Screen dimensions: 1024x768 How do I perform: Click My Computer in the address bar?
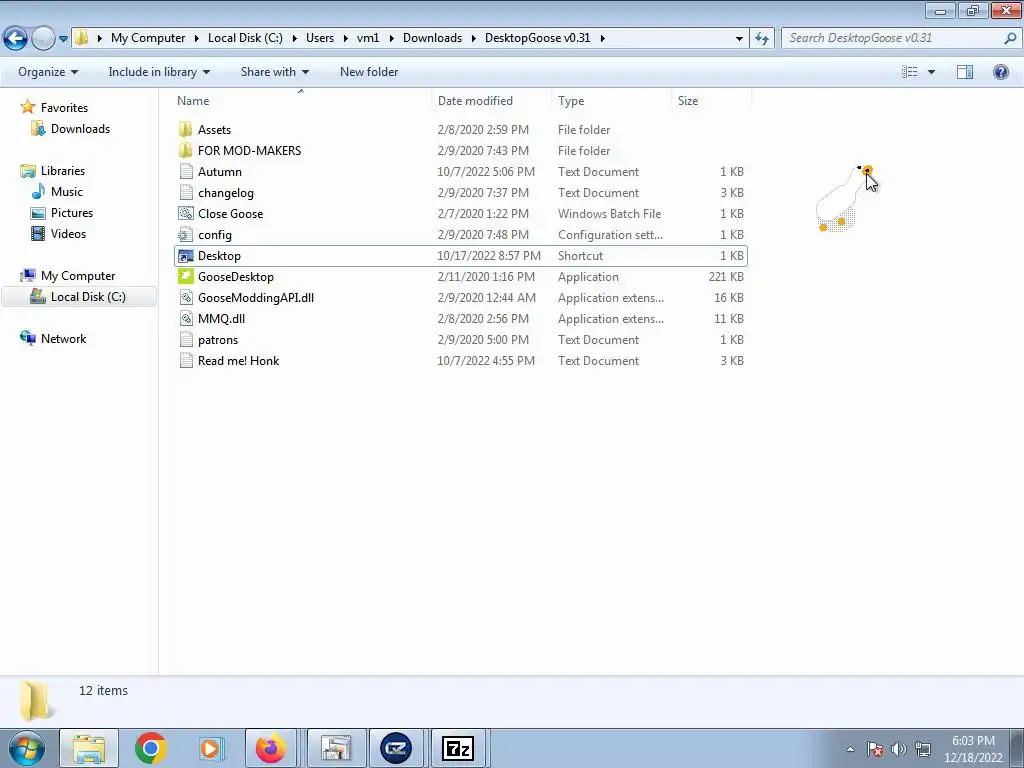(148, 38)
